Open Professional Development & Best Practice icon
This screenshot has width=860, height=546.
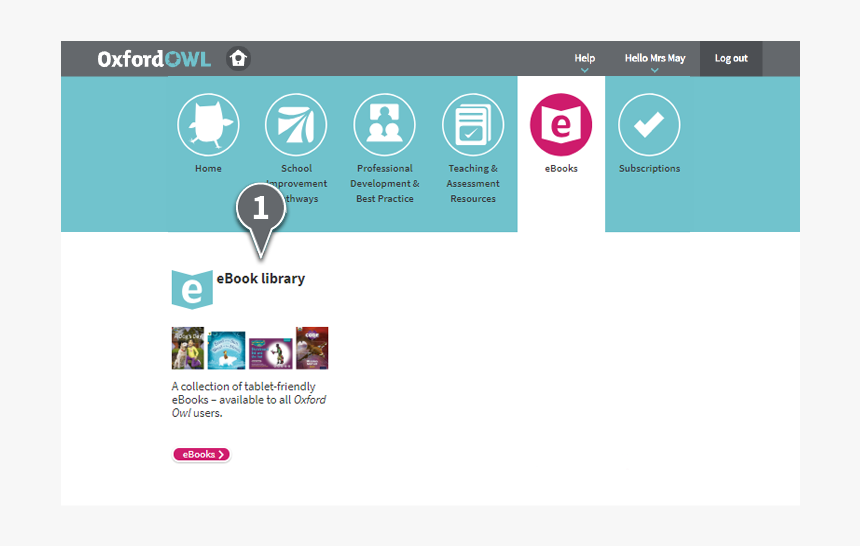click(384, 125)
